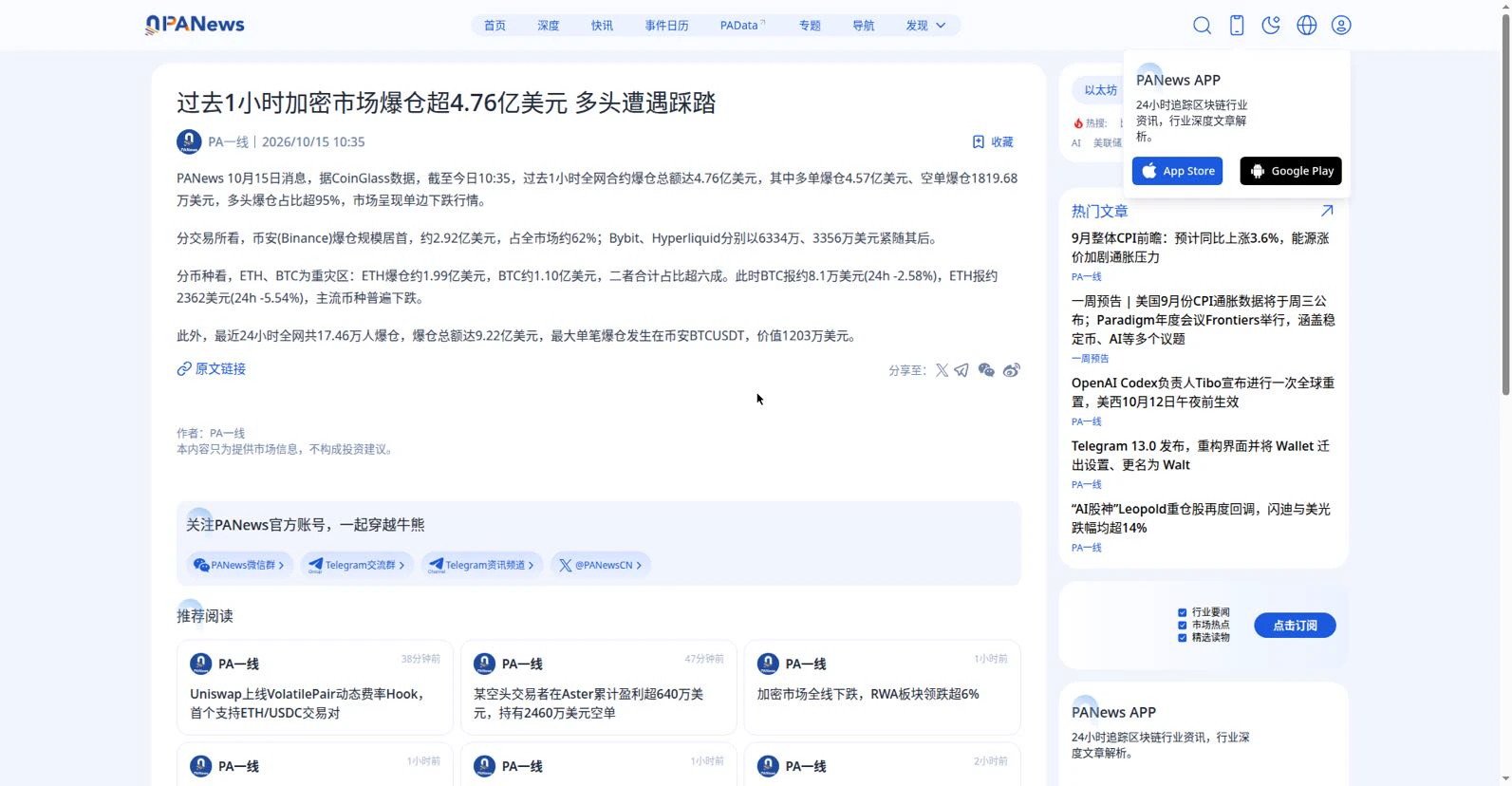The width and height of the screenshot is (1512, 786).
Task: Open the 热门文章 arrow icon
Action: pyautogui.click(x=1327, y=211)
